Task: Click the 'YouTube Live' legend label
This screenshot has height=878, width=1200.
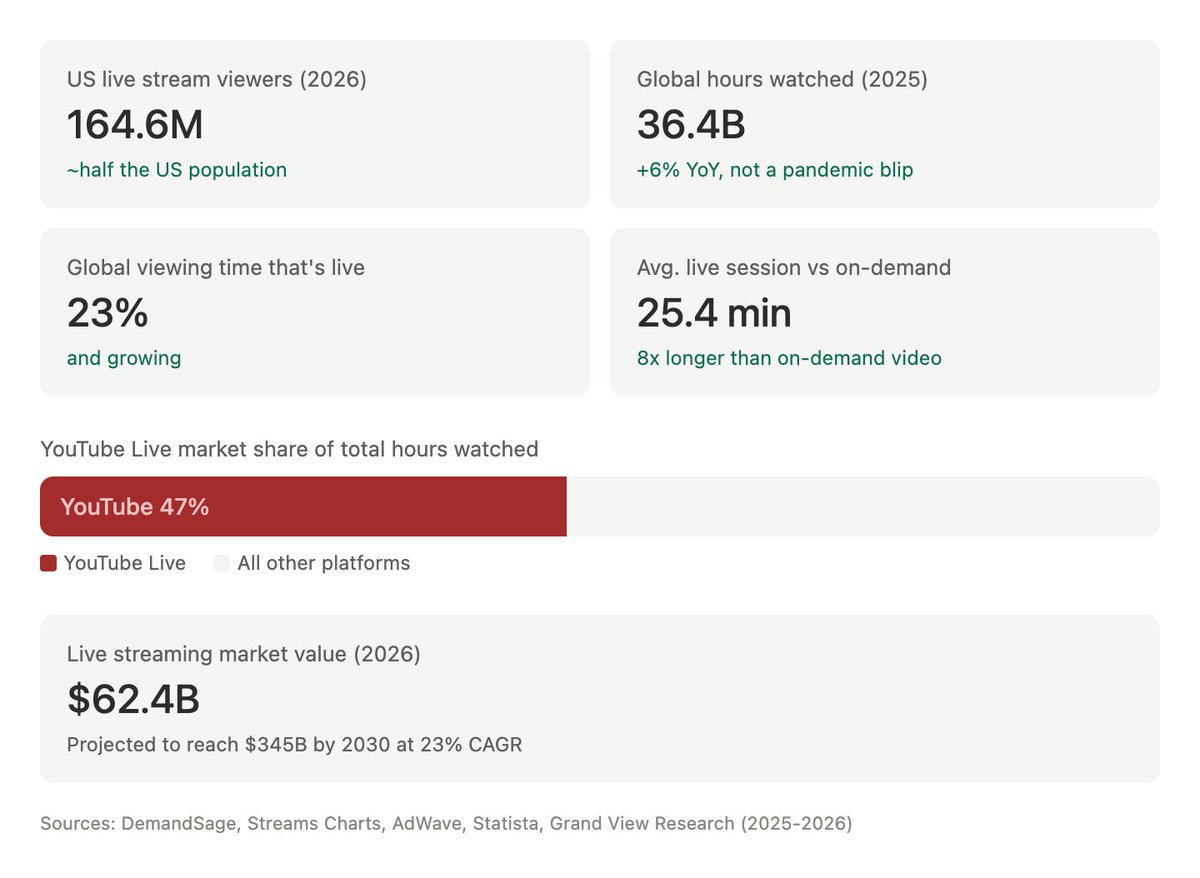Action: pyautogui.click(x=125, y=563)
